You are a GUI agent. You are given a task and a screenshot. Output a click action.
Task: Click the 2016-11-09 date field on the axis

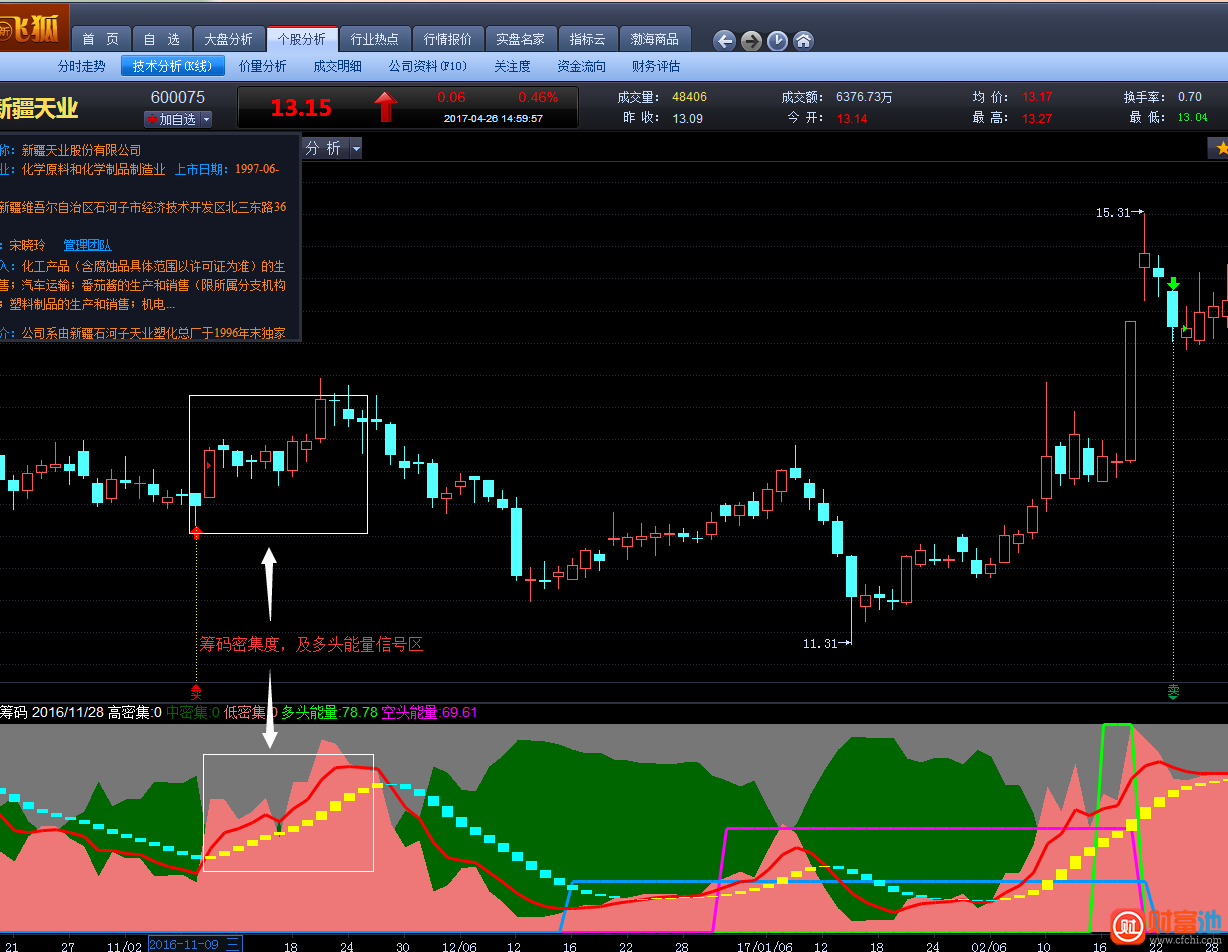[194, 943]
